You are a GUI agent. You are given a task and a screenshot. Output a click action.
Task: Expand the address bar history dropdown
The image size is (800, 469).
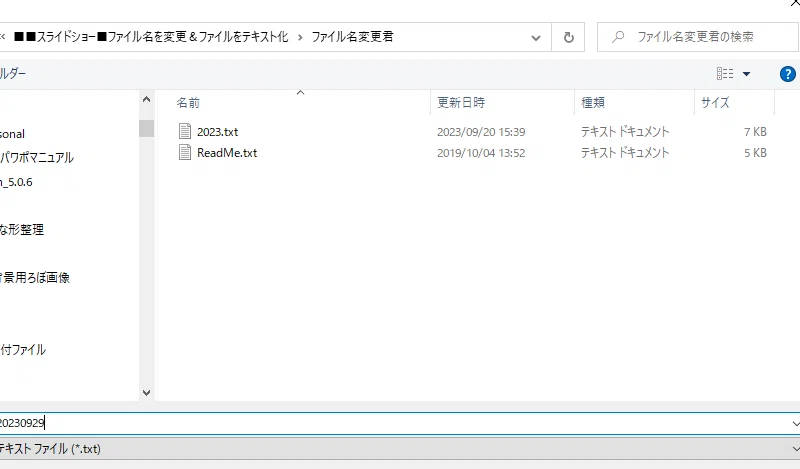(x=536, y=37)
